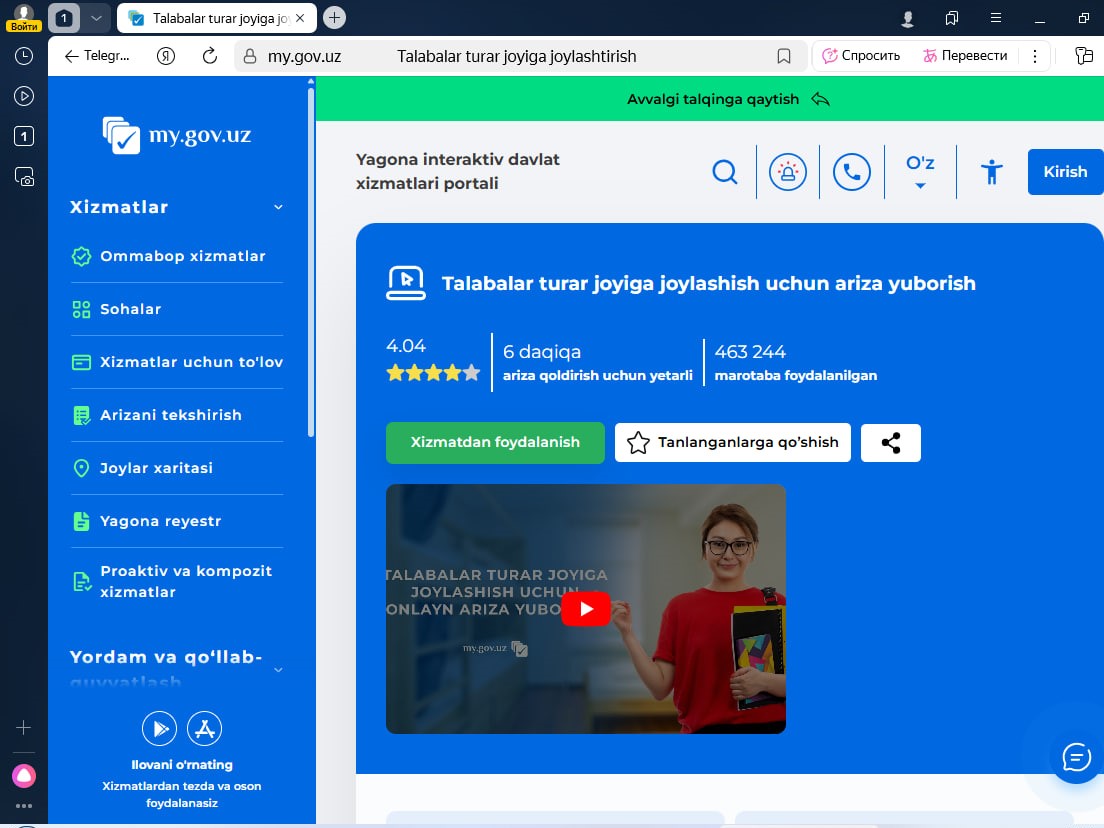Collapse the Xizmatlar sidebar section

pyautogui.click(x=278, y=207)
